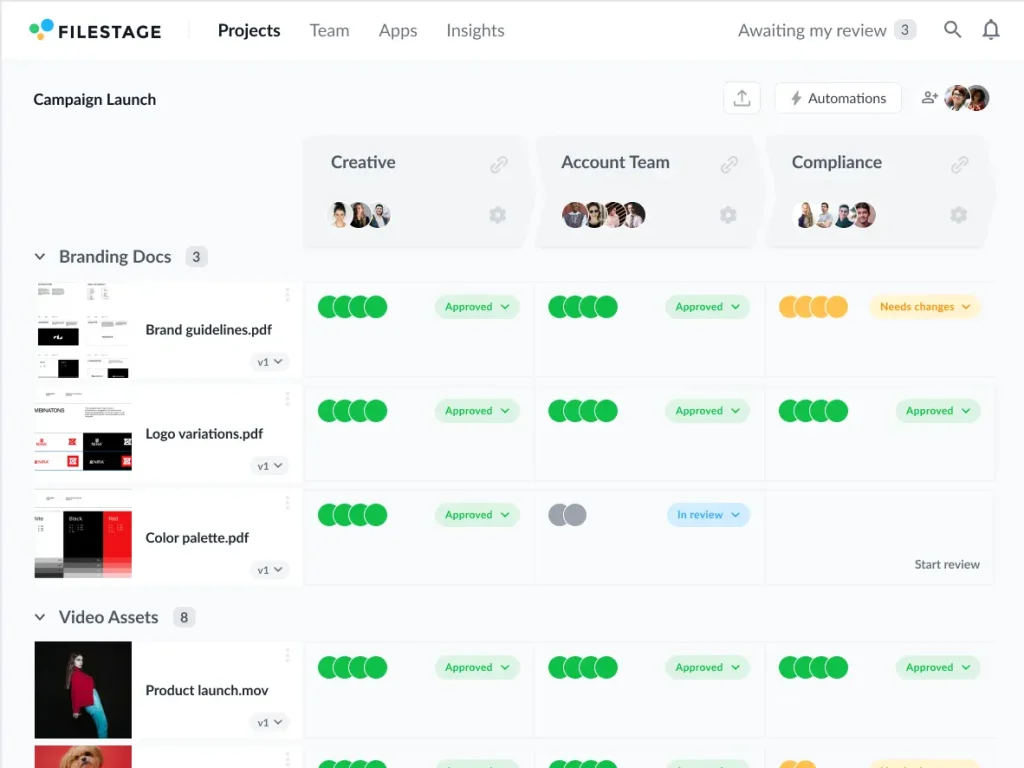Open Awaiting my review list
The height and width of the screenshot is (768, 1024).
click(826, 30)
